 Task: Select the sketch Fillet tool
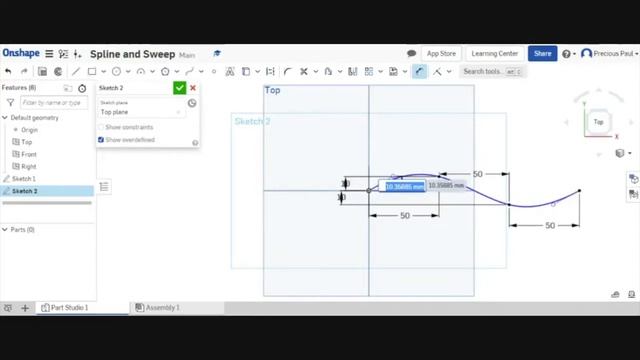coord(287,71)
